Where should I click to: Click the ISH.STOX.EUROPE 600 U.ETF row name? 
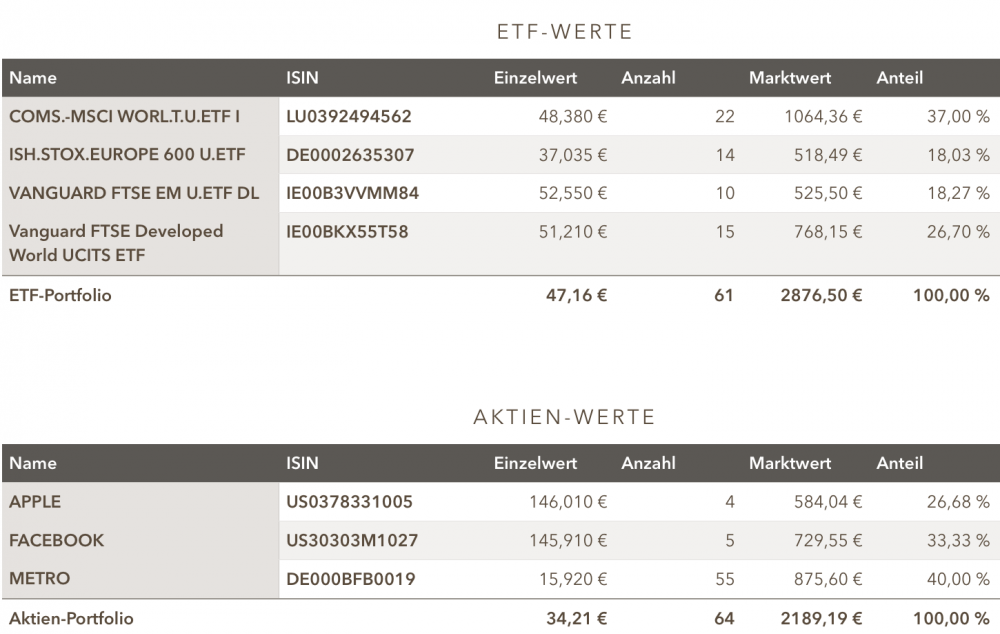coord(127,155)
